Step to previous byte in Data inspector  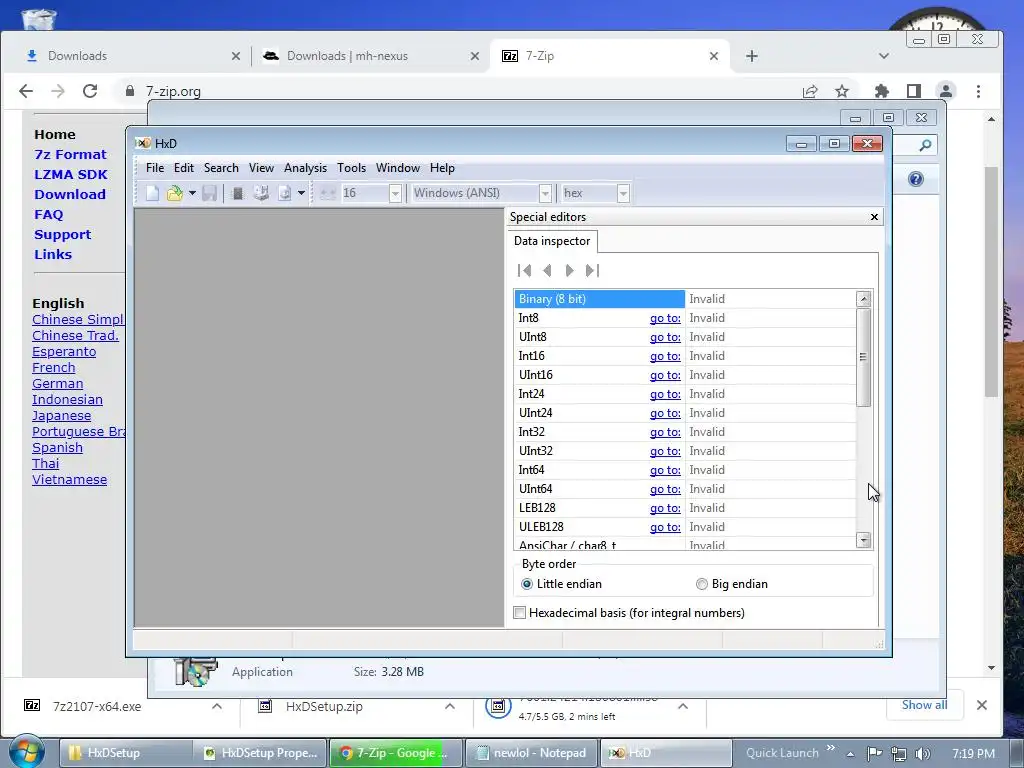547,270
